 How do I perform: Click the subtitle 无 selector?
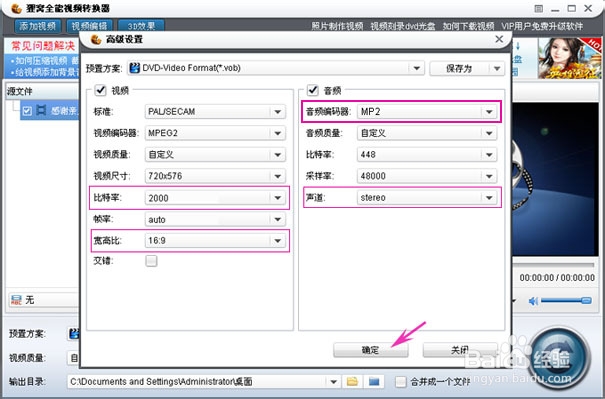coord(43,300)
